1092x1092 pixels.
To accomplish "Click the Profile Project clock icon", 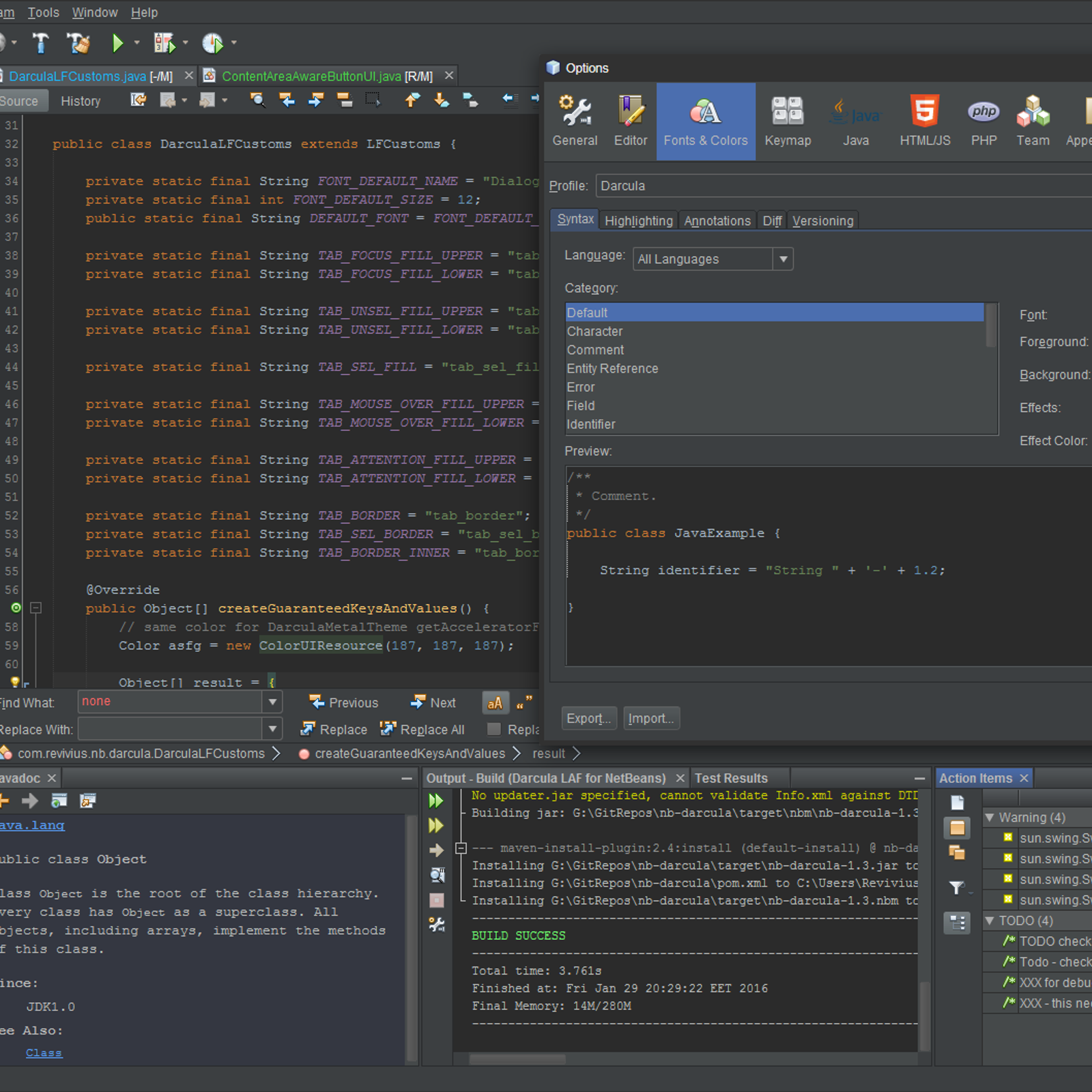I will point(213,43).
